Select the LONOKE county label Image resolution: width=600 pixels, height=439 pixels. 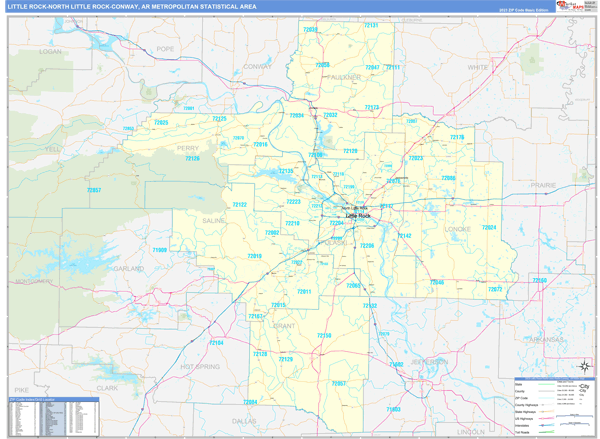[x=458, y=229]
